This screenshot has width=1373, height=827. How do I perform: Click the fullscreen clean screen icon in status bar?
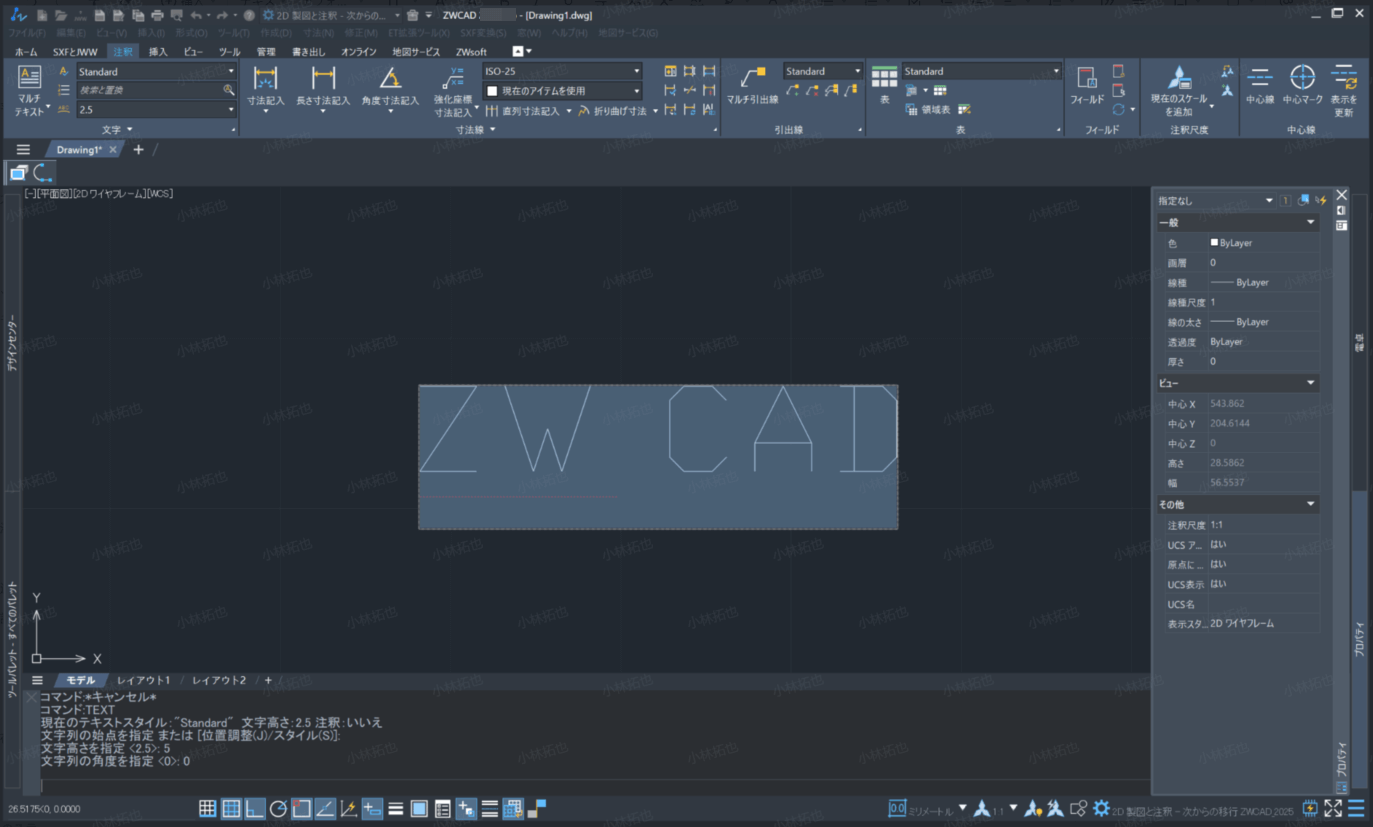1333,808
